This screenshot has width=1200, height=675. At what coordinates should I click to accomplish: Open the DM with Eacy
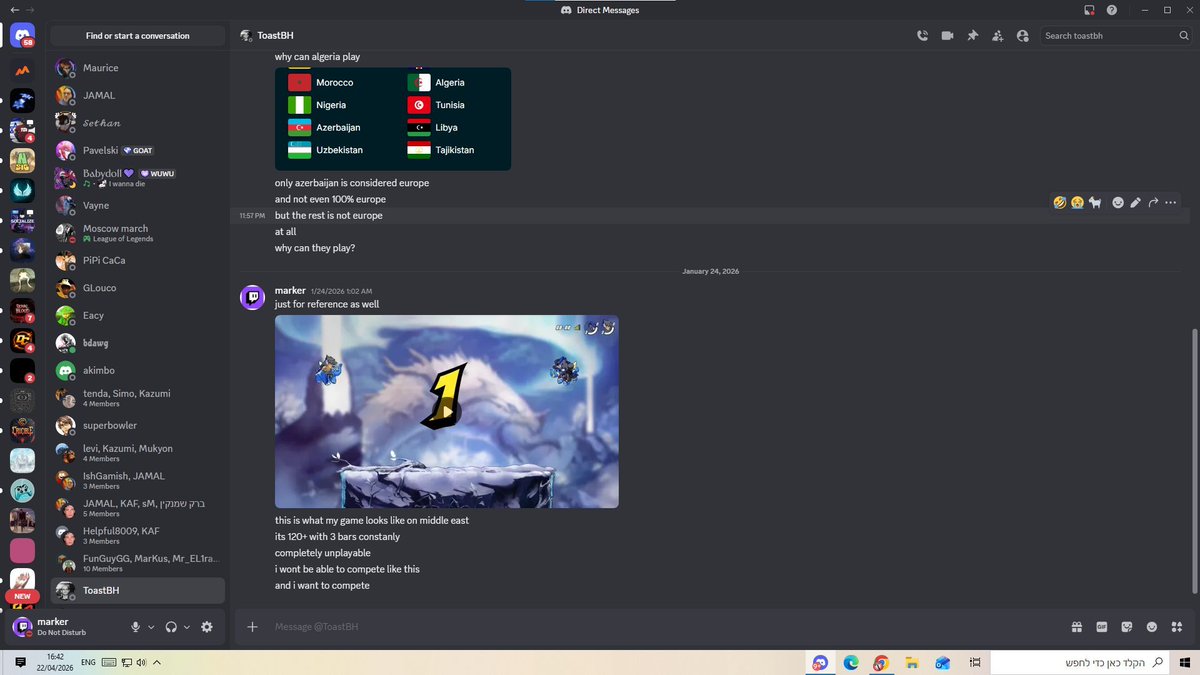pyautogui.click(x=137, y=315)
